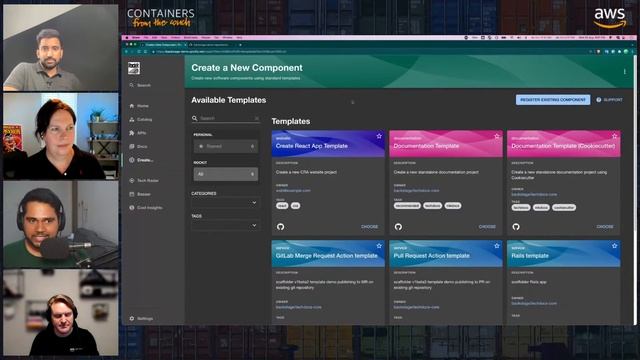Click the browser address bar
640x360 pixels.
(x=367, y=52)
